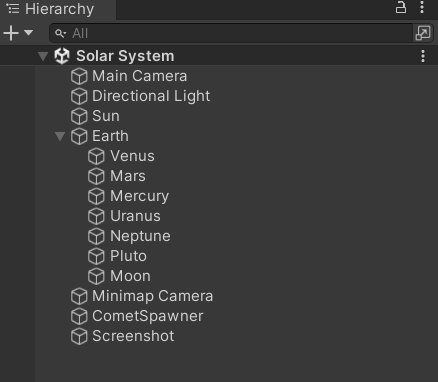The image size is (438, 382).
Task: Click the Hierarchy search field
Action: (x=231, y=33)
